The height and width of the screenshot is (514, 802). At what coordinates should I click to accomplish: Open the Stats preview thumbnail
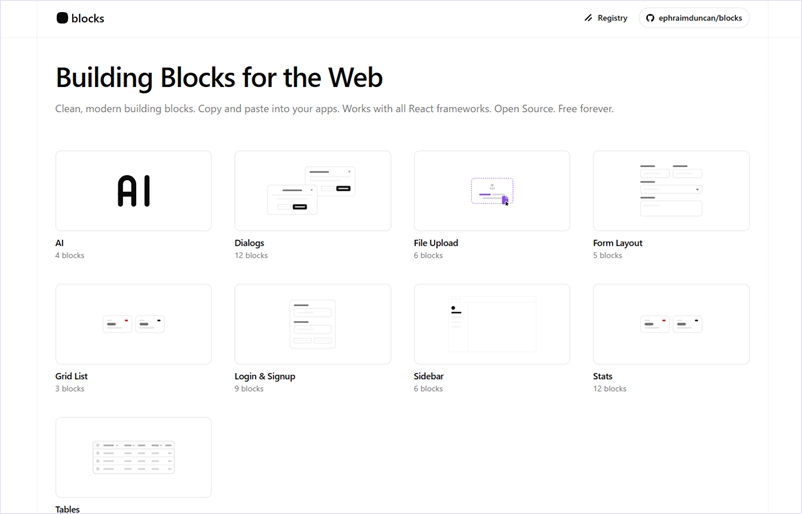click(x=670, y=324)
